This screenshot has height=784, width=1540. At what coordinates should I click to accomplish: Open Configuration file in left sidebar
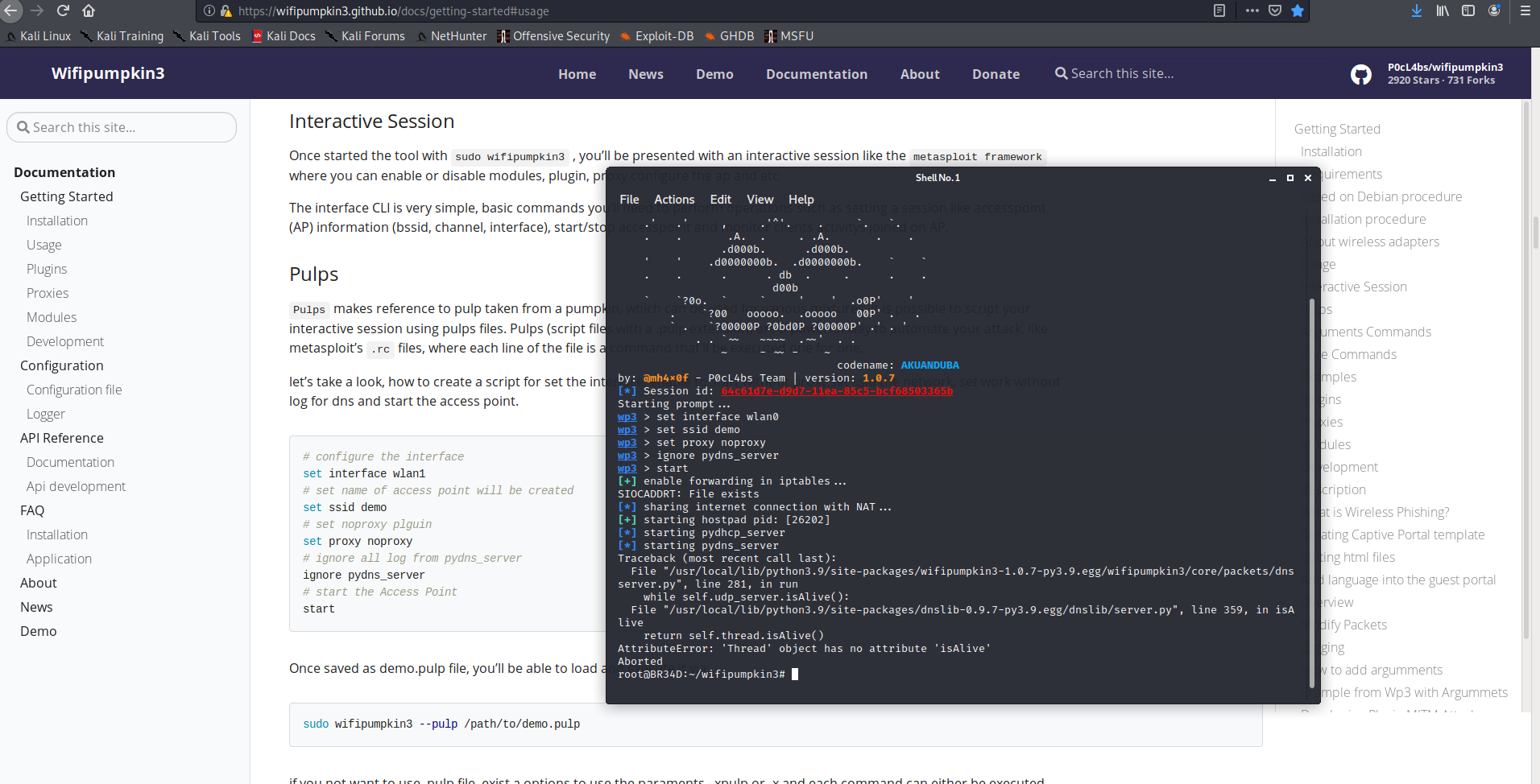[x=74, y=390]
